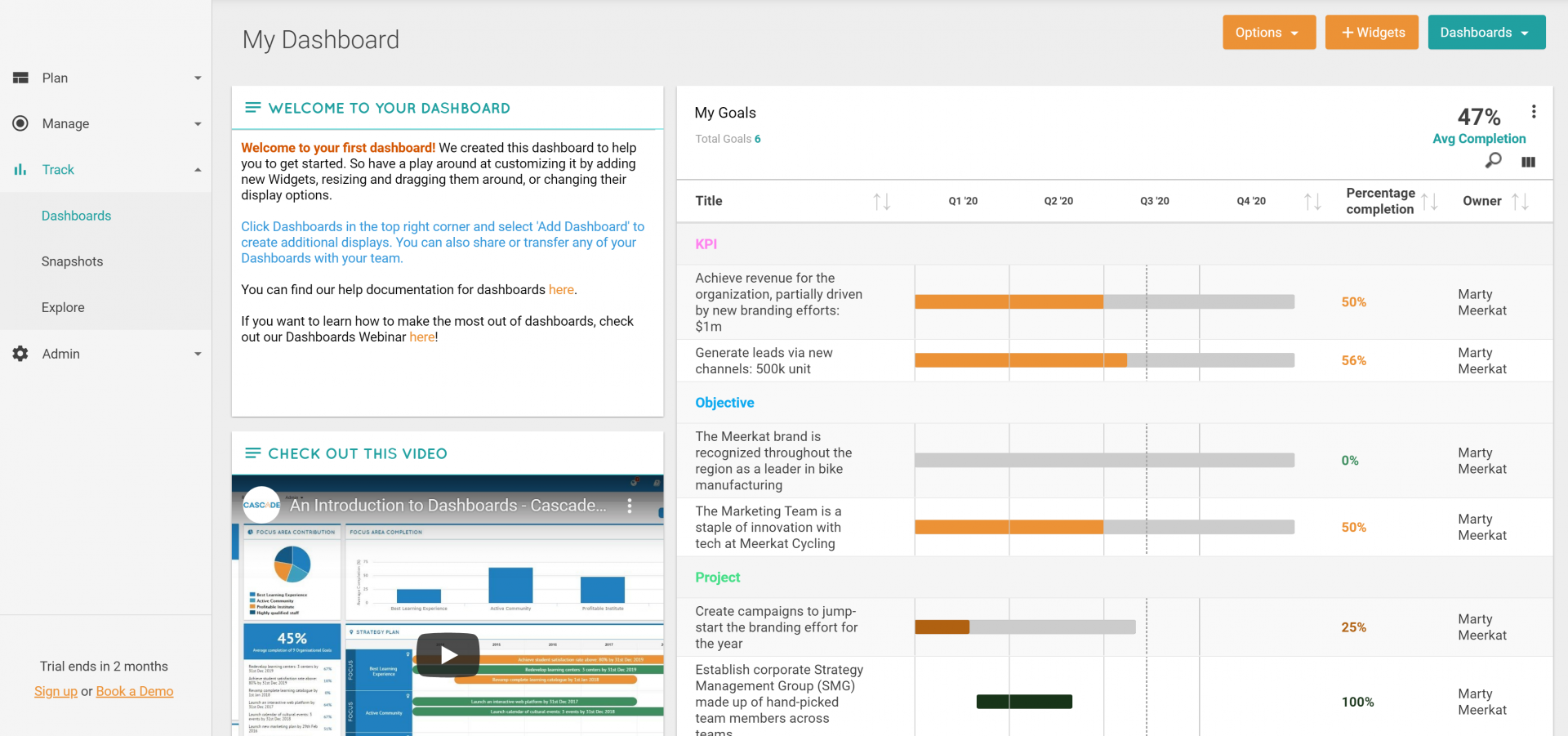Click the 56% completion value
Viewport: 1568px width, 736px height.
point(1353,360)
